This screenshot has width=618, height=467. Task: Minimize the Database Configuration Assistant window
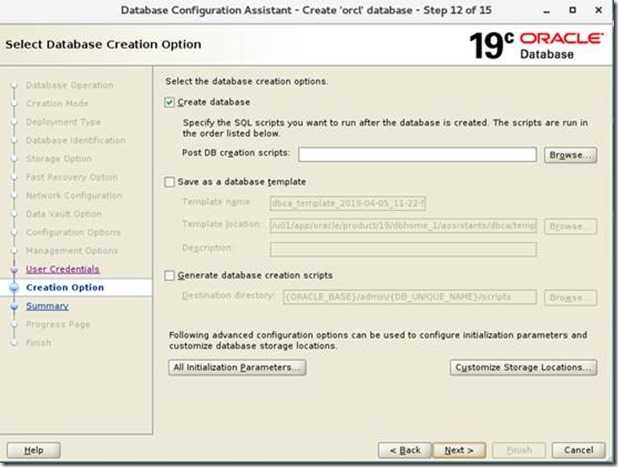tap(546, 11)
